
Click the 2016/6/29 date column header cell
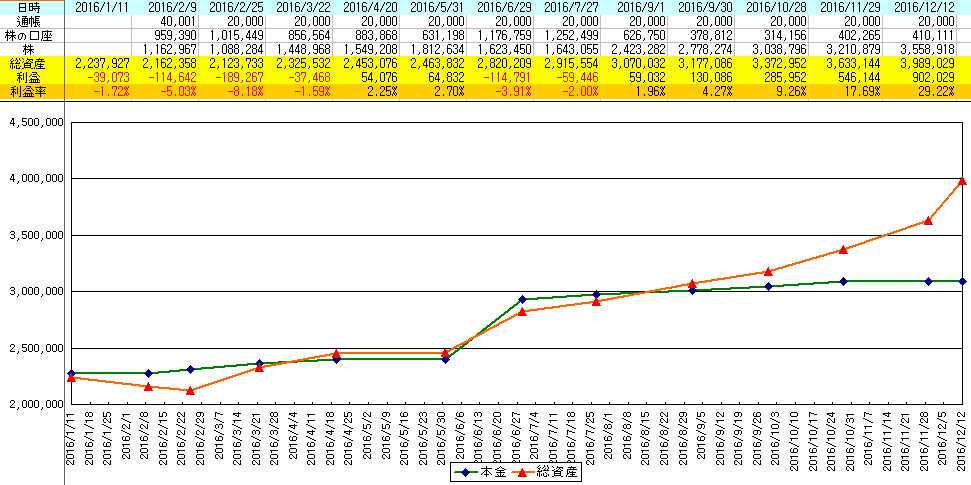tap(505, 7)
